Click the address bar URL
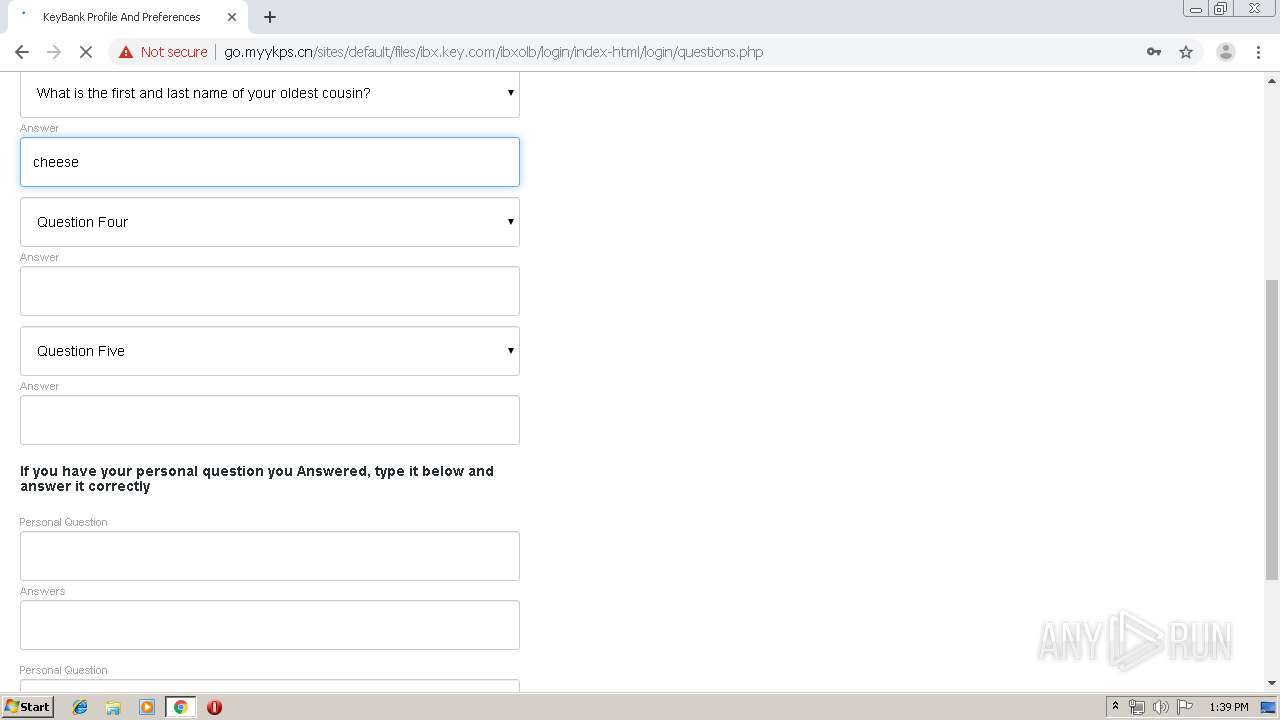The height and width of the screenshot is (720, 1280). coord(493,52)
